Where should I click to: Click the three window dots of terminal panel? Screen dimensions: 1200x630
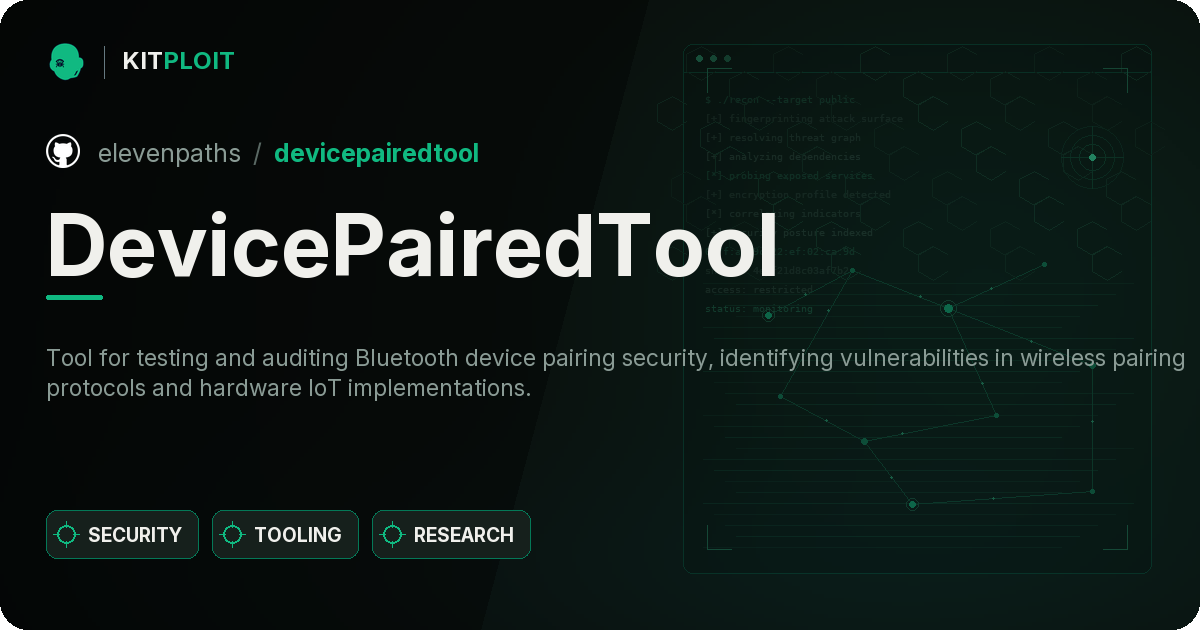click(713, 59)
